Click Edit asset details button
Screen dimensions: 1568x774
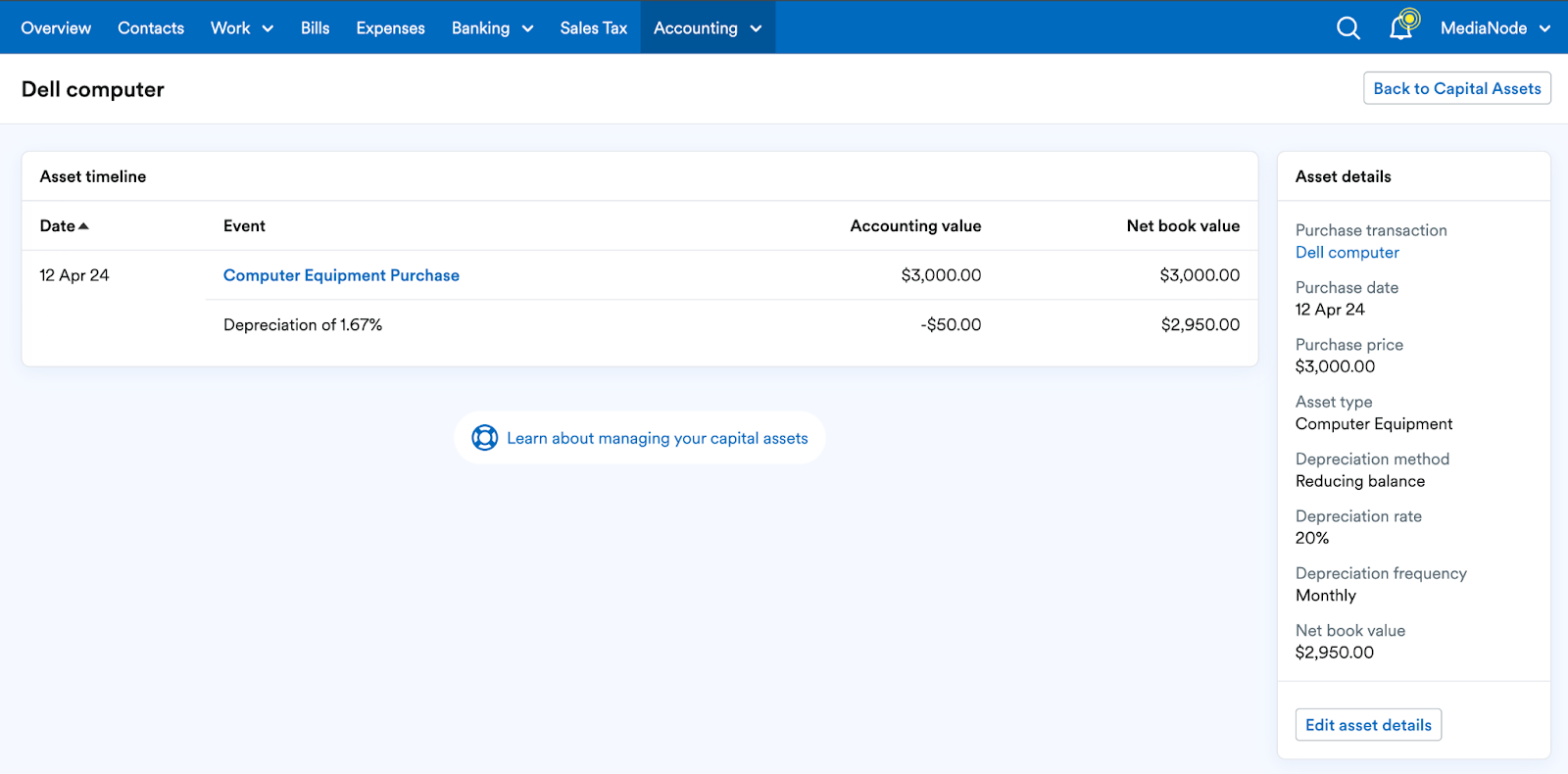pos(1368,725)
